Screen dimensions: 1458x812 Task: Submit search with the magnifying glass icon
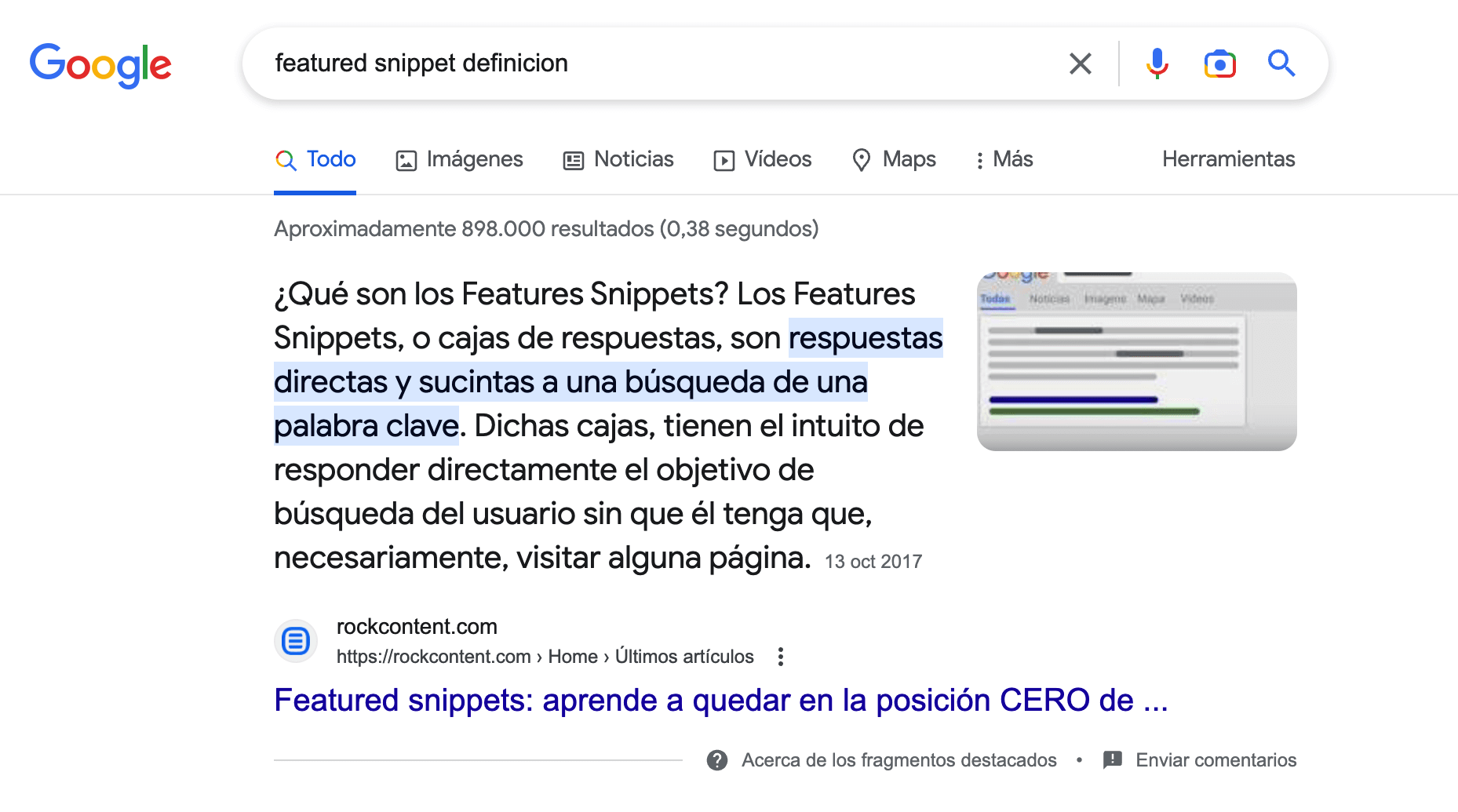[1281, 64]
